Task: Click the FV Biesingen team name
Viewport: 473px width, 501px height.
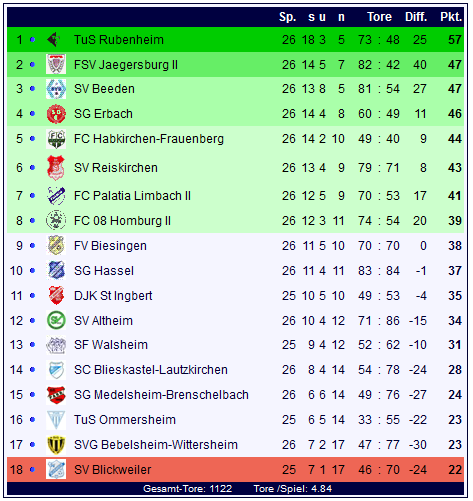Action: tap(110, 246)
